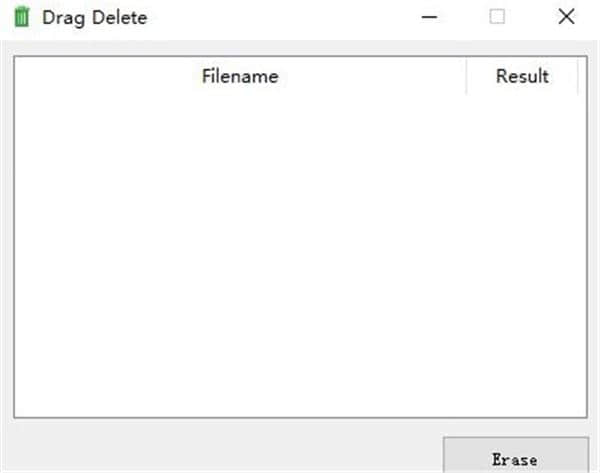Minimize the Drag Delete window

click(x=431, y=17)
